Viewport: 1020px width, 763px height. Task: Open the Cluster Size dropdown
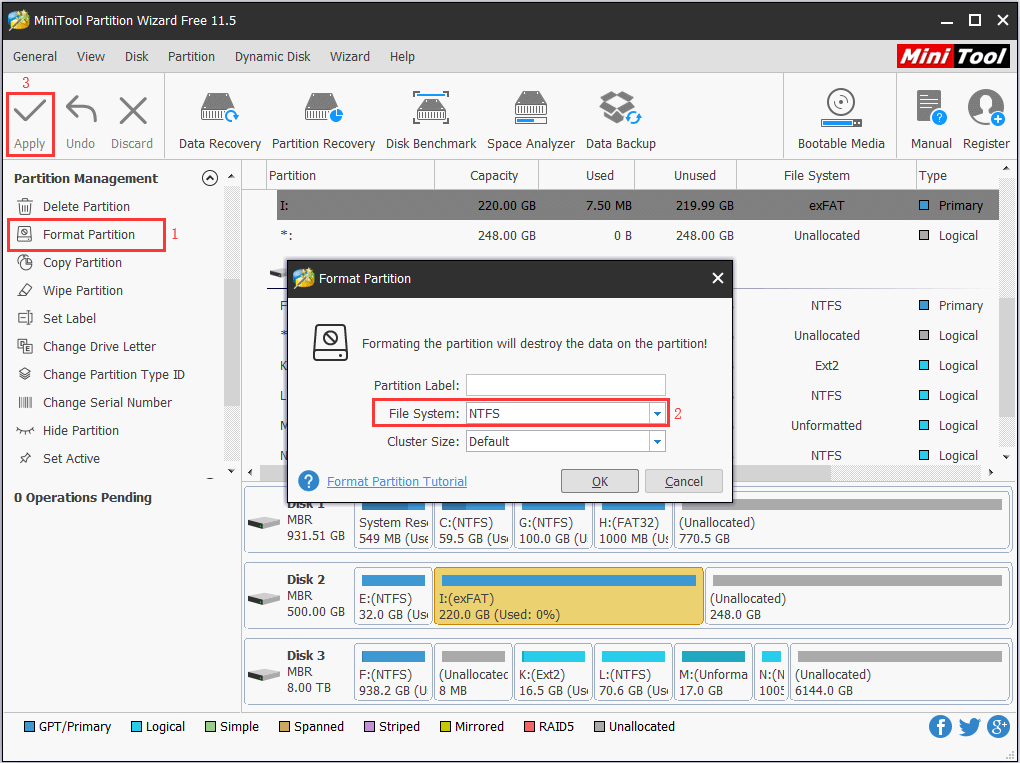point(657,440)
